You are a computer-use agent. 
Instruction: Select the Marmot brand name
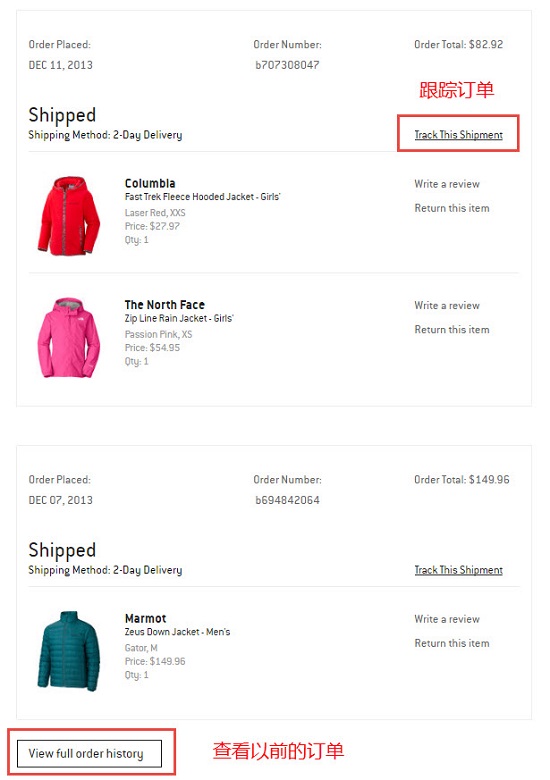[x=145, y=618]
